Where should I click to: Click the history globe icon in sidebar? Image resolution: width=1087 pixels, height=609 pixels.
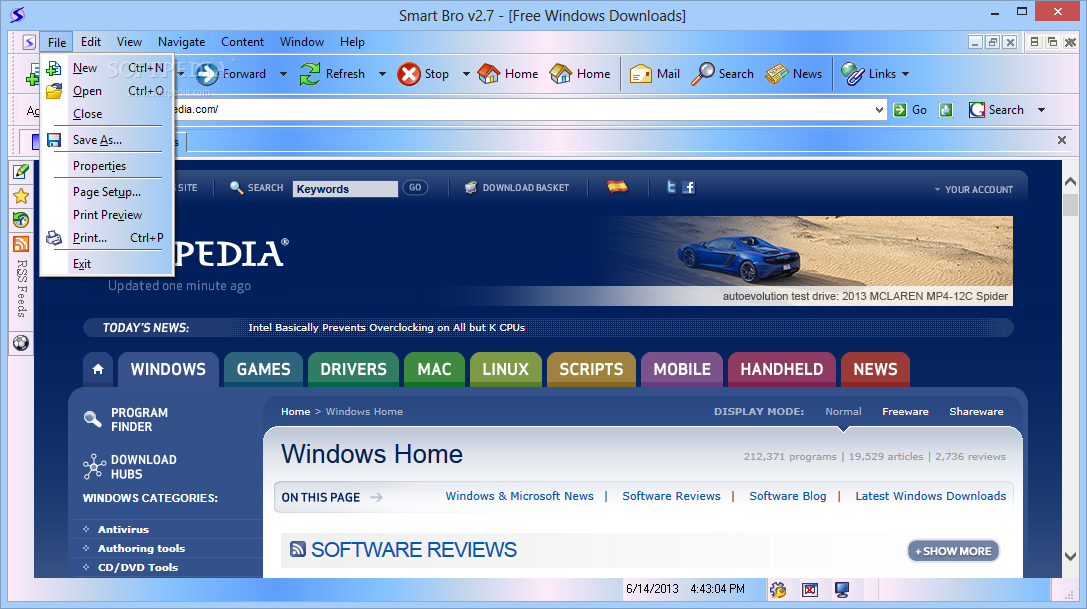pos(21,220)
